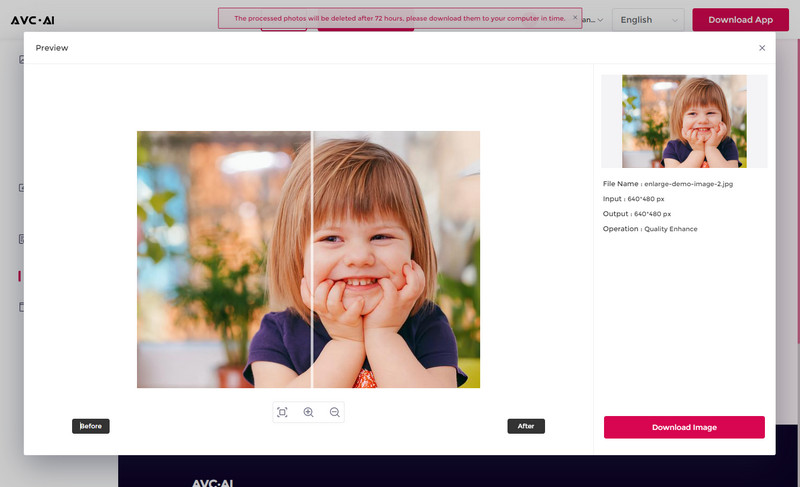800x487 pixels.
Task: Zoom in with the magnifier plus icon
Action: pos(308,412)
